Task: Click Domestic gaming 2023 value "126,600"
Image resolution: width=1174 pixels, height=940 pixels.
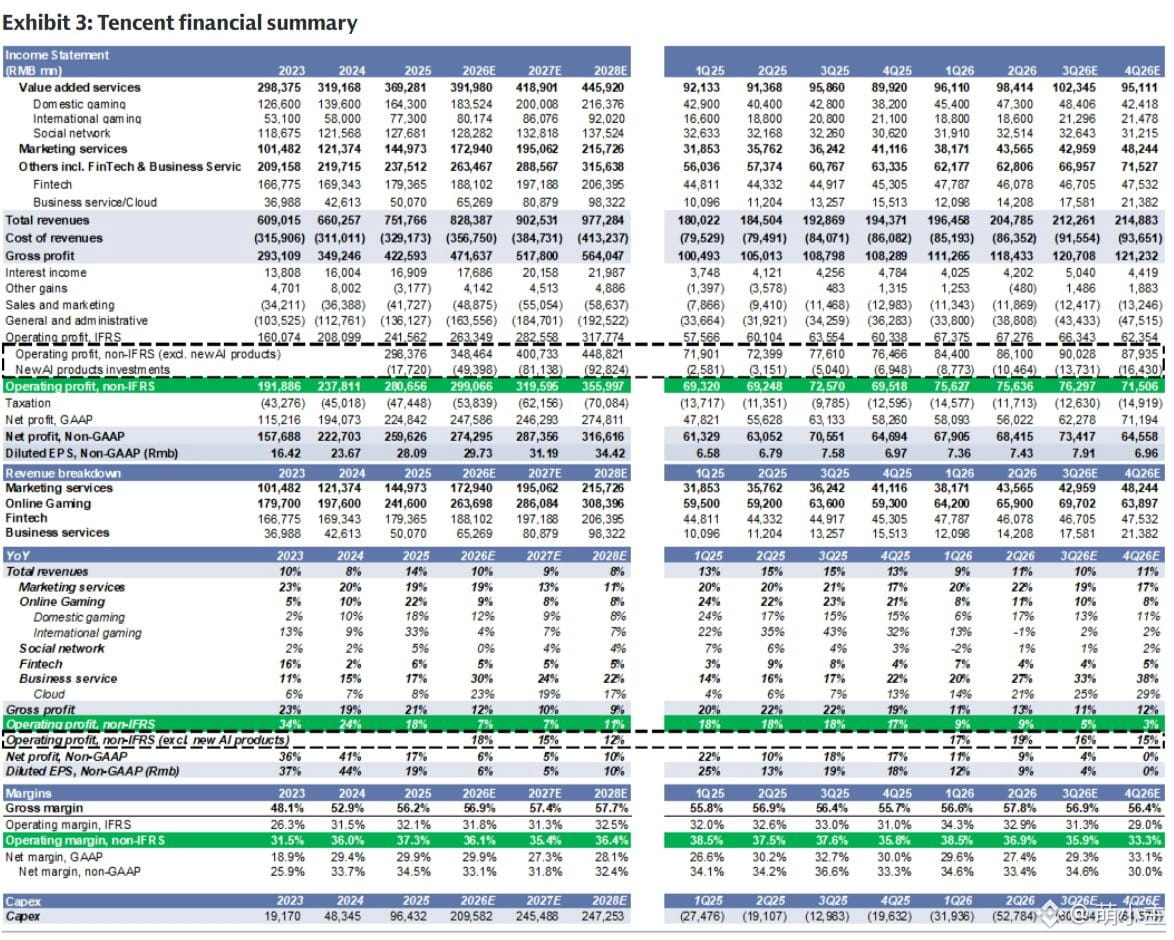Action: pos(279,104)
